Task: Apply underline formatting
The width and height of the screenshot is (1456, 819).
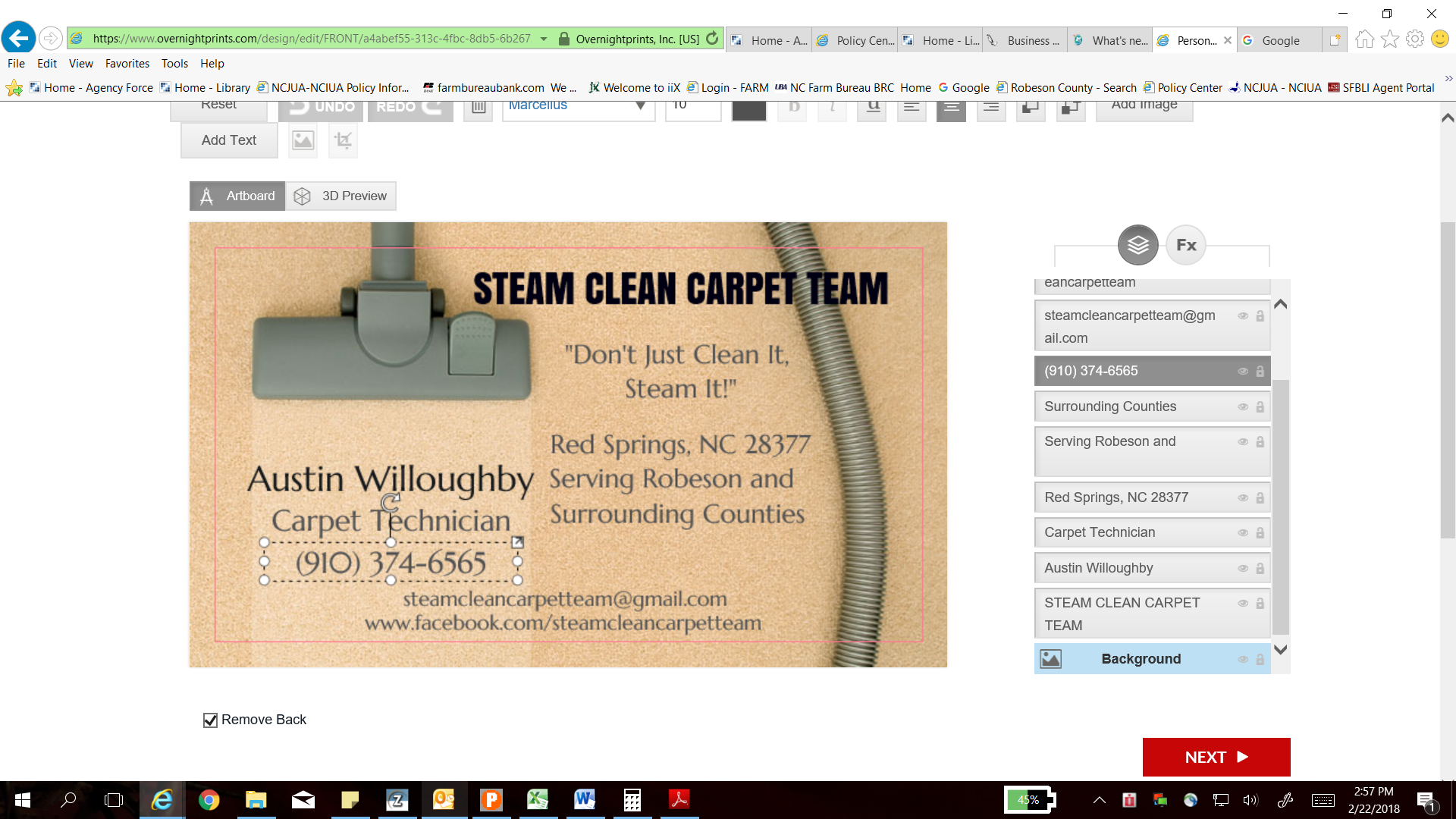Action: coord(872,106)
